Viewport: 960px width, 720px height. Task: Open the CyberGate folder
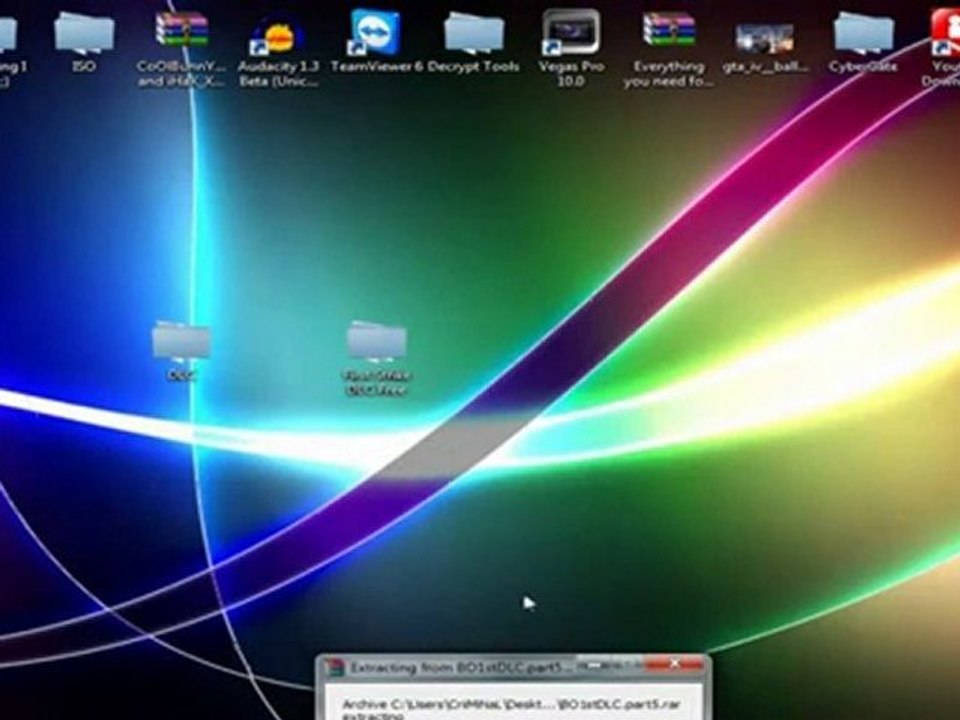point(863,33)
